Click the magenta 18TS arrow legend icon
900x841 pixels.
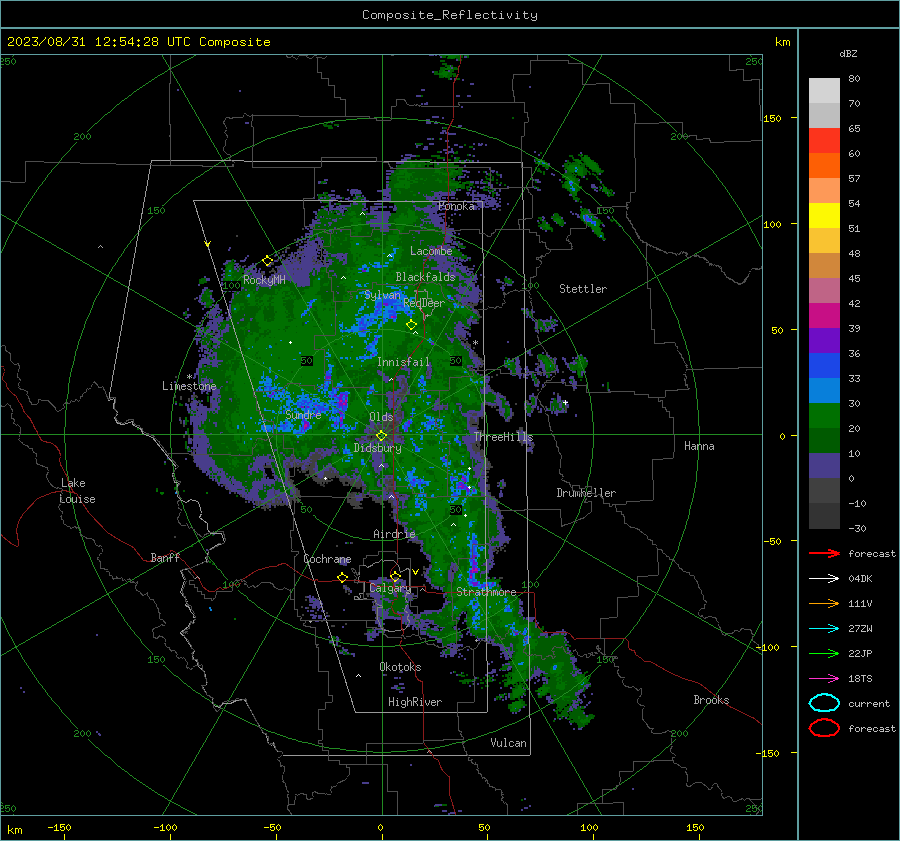point(824,679)
